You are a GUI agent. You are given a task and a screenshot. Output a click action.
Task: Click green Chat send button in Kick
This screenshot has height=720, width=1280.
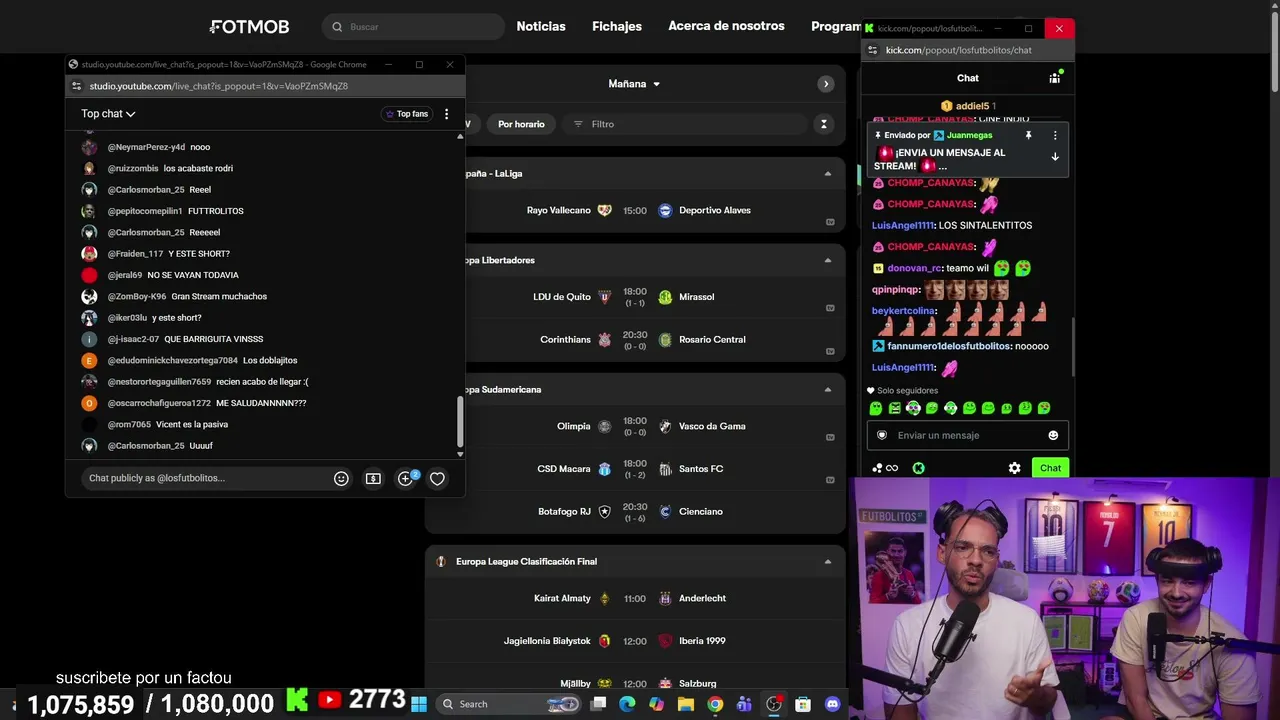(x=1050, y=468)
